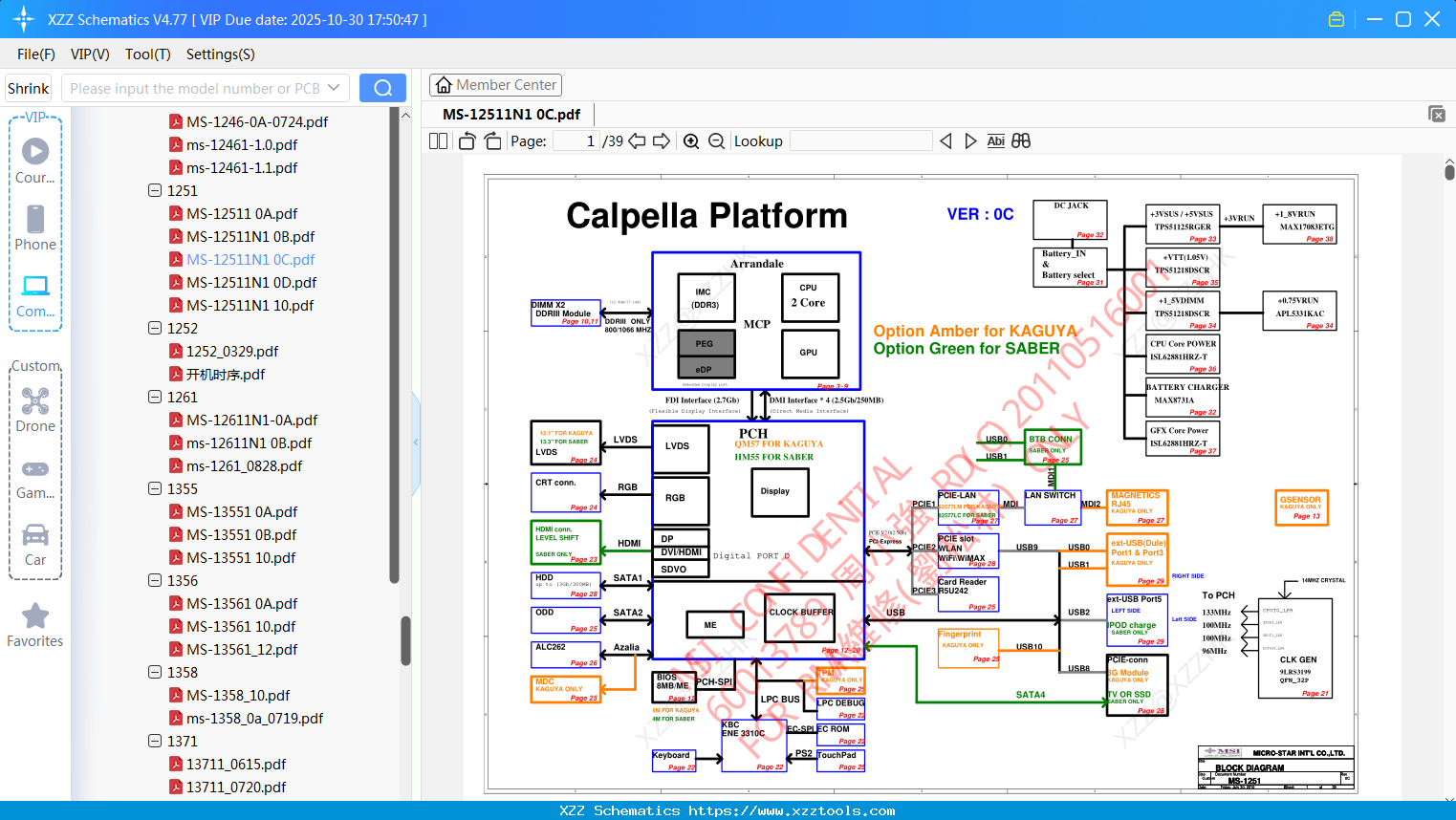Open the File(F) menu
Viewport: 1456px width, 820px height.
36,54
